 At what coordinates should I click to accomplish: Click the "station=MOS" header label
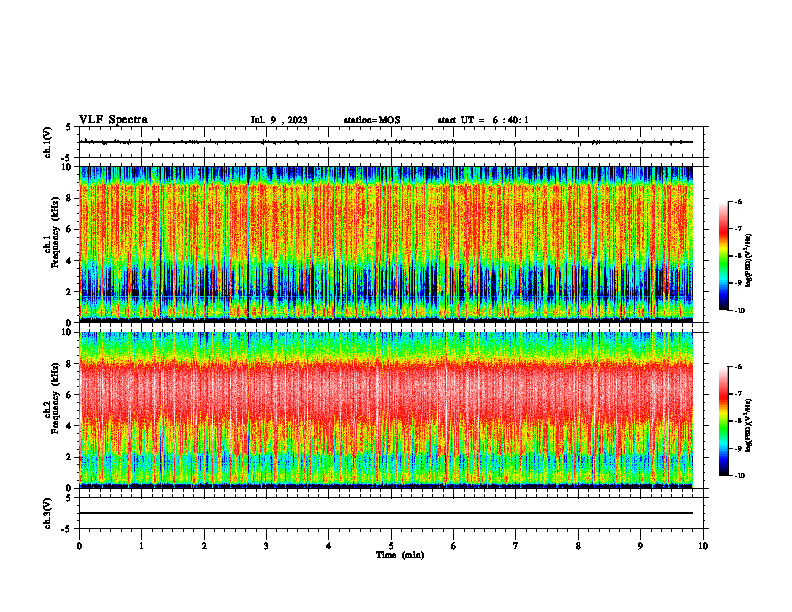coord(372,120)
